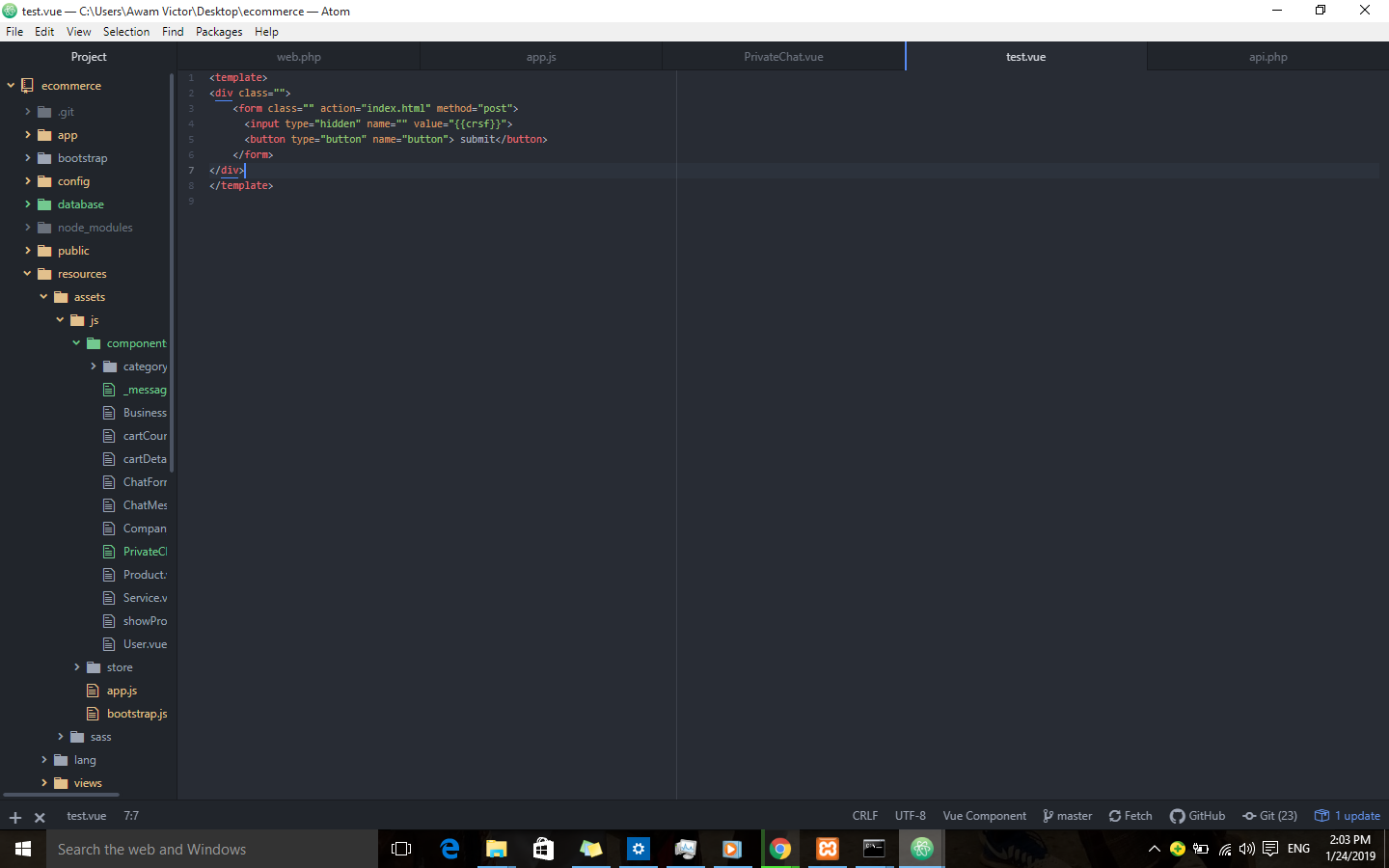The image size is (1389, 868).
Task: Expand the app folder chevron
Action: coord(28,135)
